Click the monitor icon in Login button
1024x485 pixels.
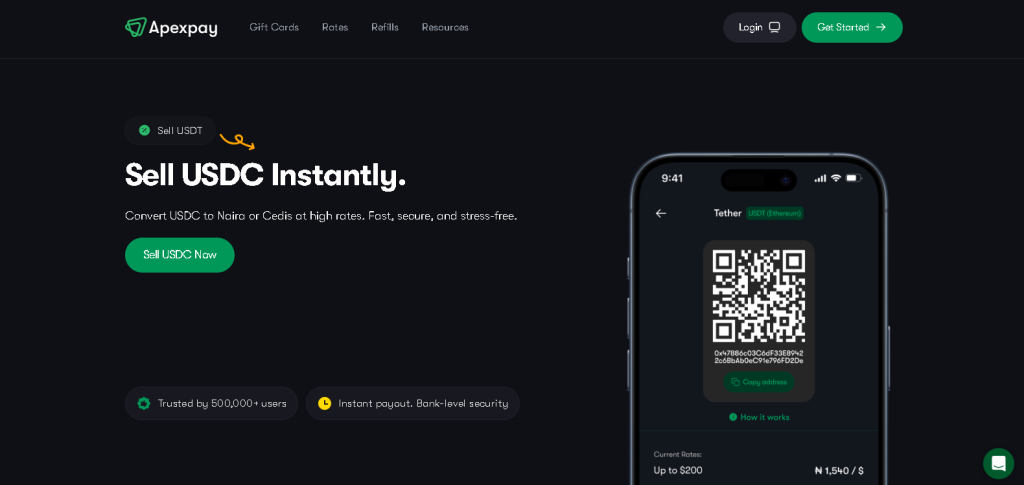[x=774, y=27]
